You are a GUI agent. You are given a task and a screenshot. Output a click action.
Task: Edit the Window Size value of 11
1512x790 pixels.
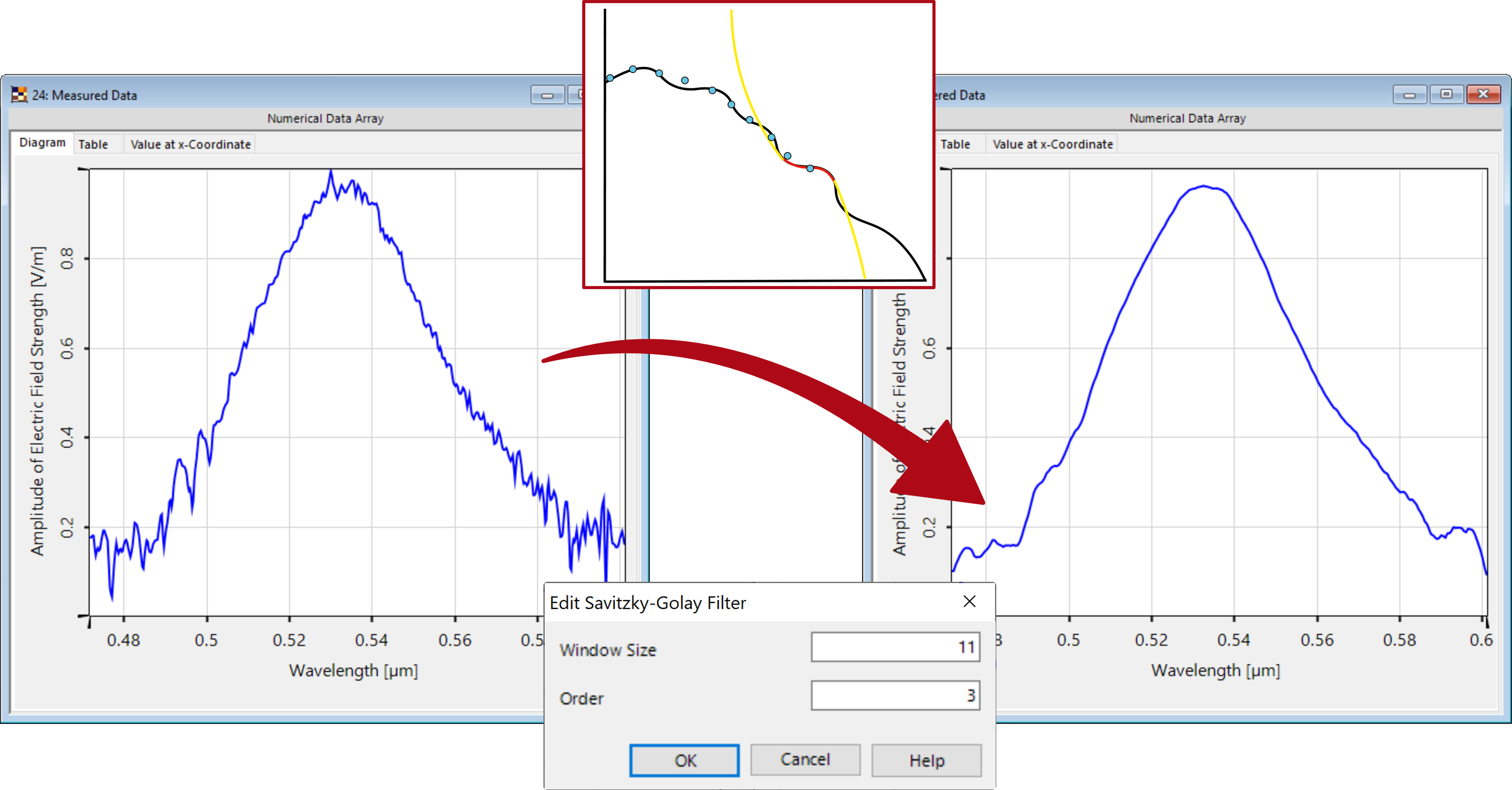(895, 647)
